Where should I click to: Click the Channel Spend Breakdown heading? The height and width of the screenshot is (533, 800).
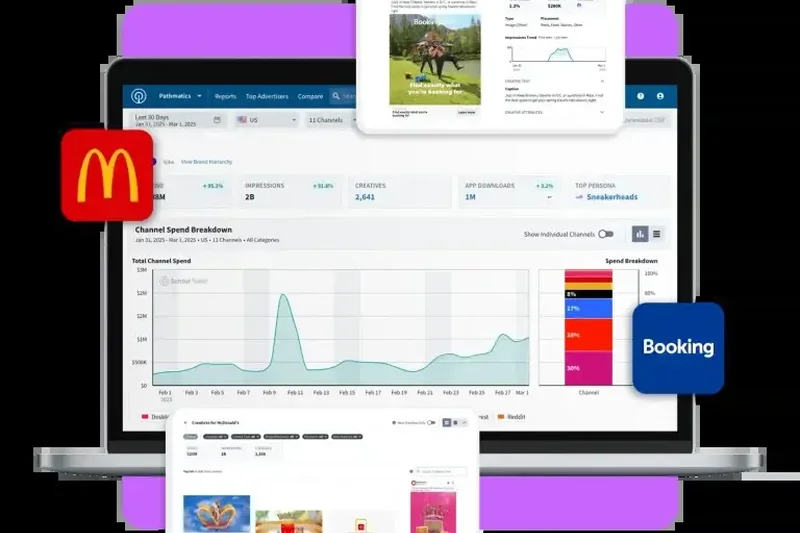pos(183,230)
